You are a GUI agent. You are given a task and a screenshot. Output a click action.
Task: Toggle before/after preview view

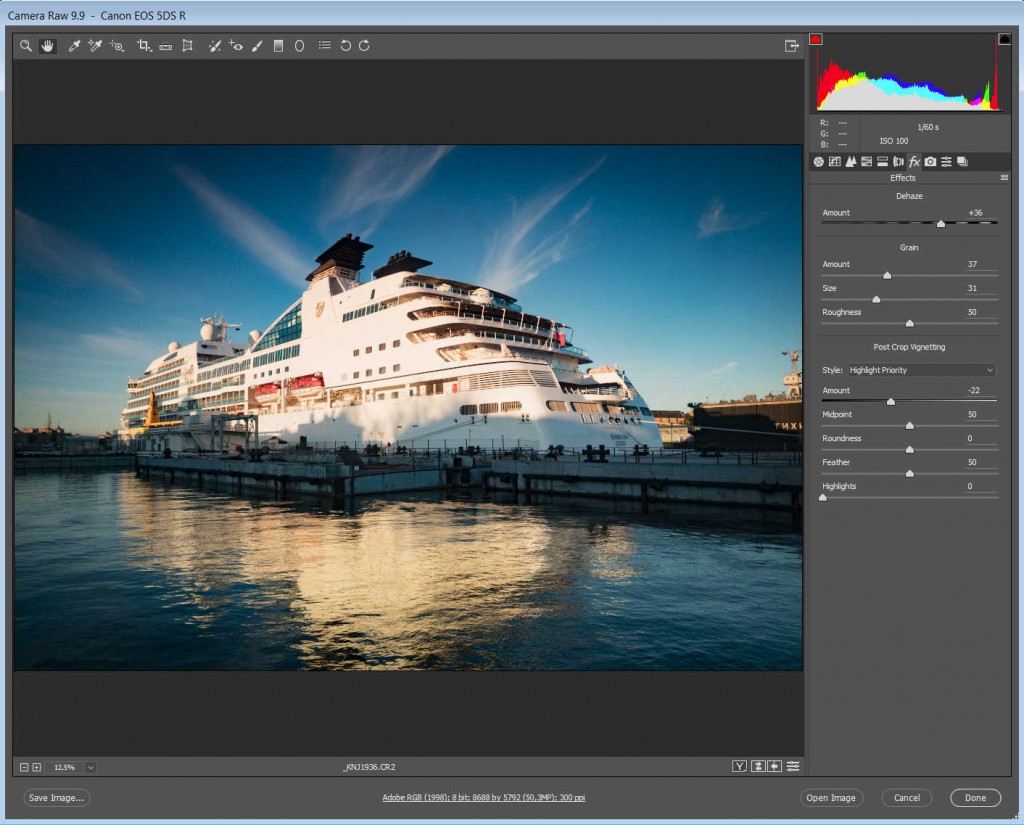[739, 767]
